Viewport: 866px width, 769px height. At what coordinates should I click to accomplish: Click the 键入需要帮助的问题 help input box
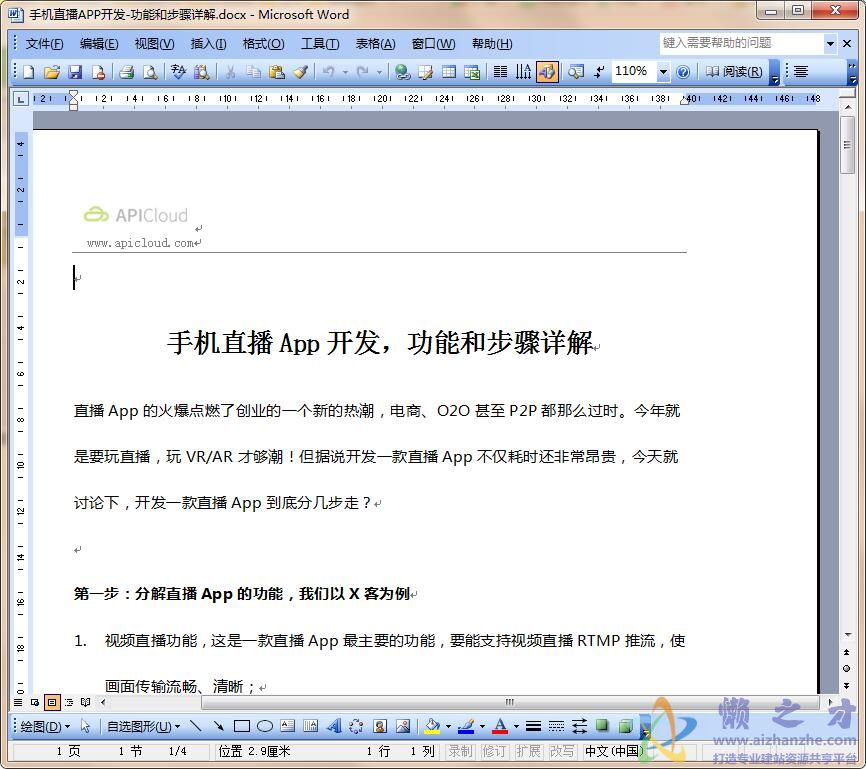pos(742,43)
